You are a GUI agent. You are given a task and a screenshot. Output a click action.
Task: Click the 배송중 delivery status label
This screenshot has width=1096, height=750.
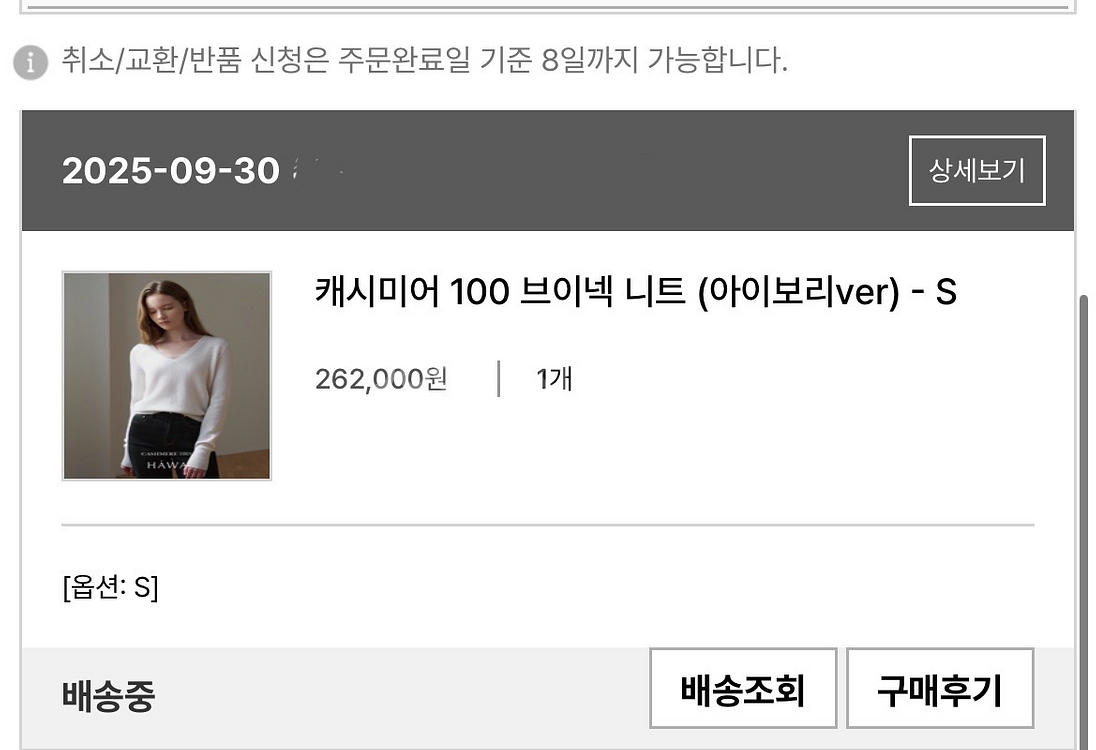[x=108, y=695]
